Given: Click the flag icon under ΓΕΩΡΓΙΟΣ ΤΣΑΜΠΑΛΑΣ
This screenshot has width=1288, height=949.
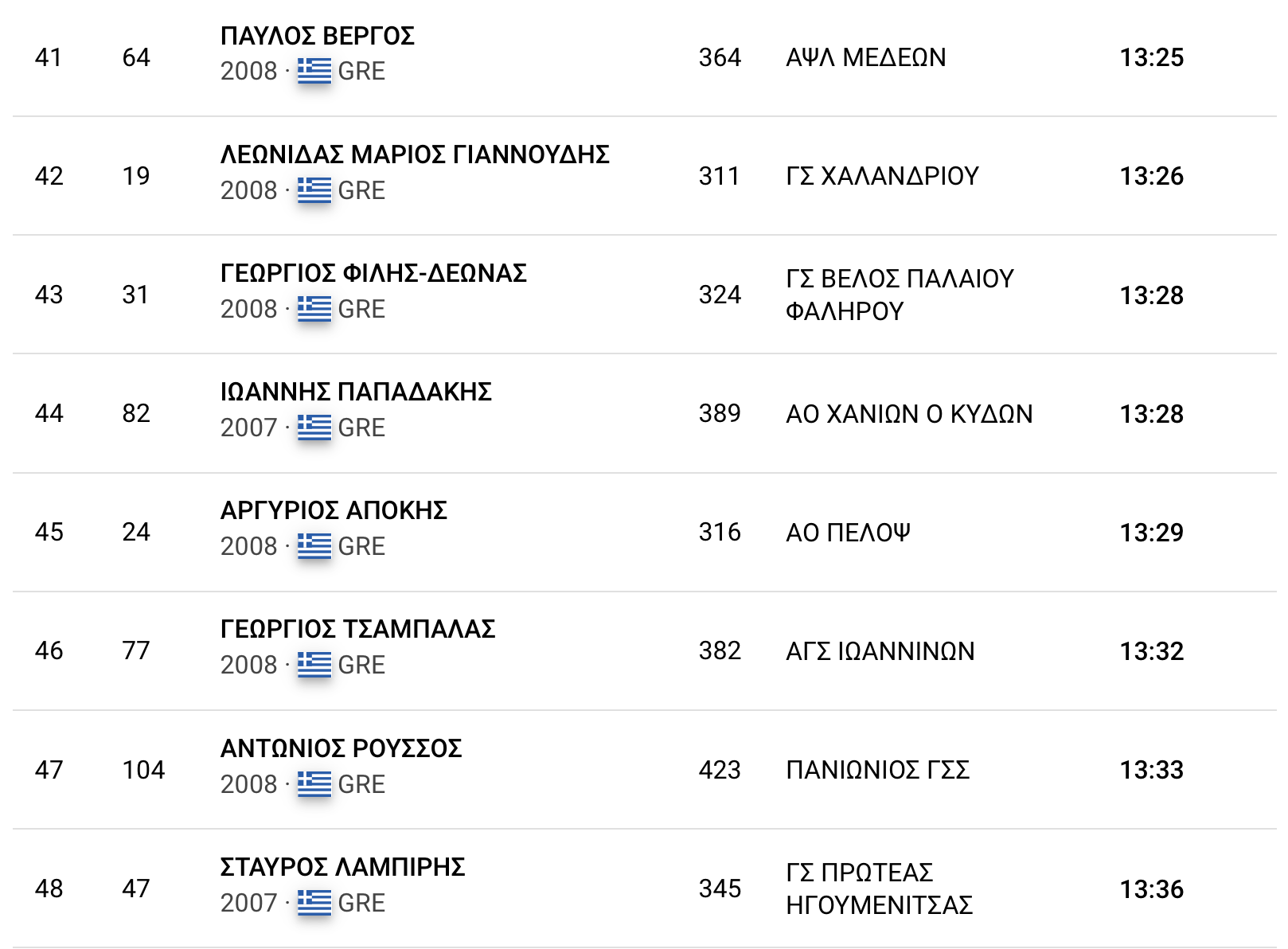Looking at the screenshot, I should coord(314,665).
